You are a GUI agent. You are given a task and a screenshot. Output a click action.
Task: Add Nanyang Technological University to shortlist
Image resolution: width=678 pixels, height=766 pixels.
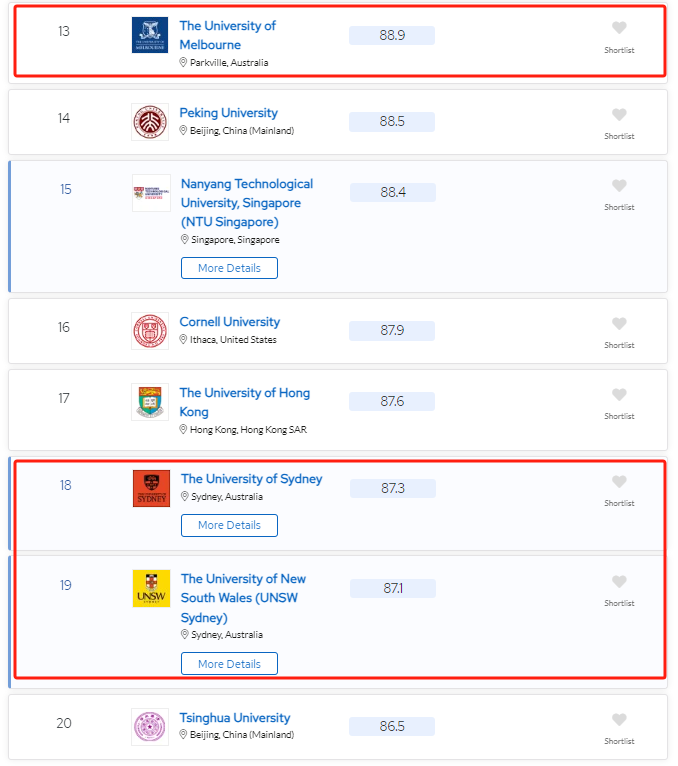(x=619, y=186)
